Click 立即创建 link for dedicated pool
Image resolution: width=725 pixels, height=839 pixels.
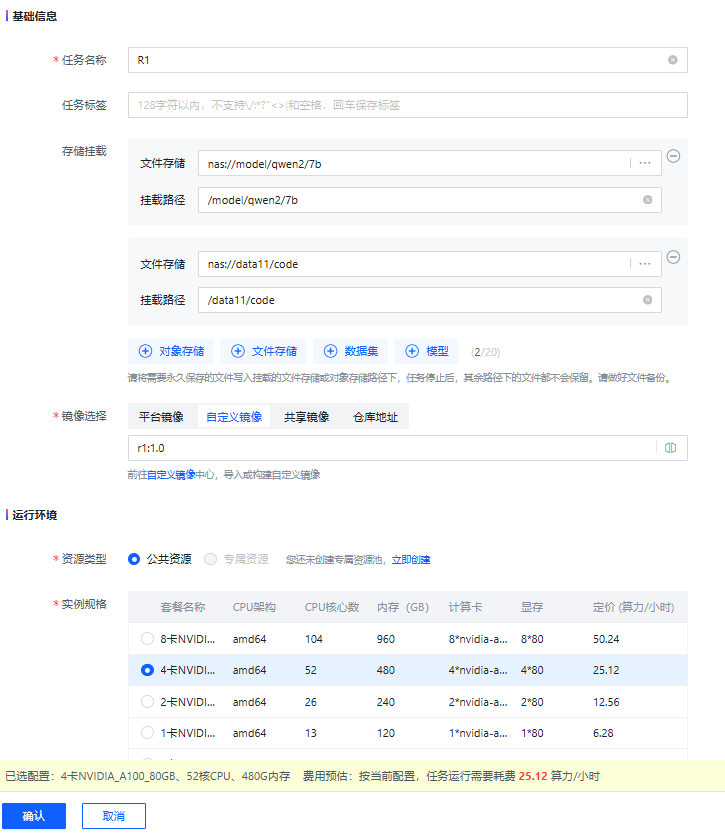(411, 560)
